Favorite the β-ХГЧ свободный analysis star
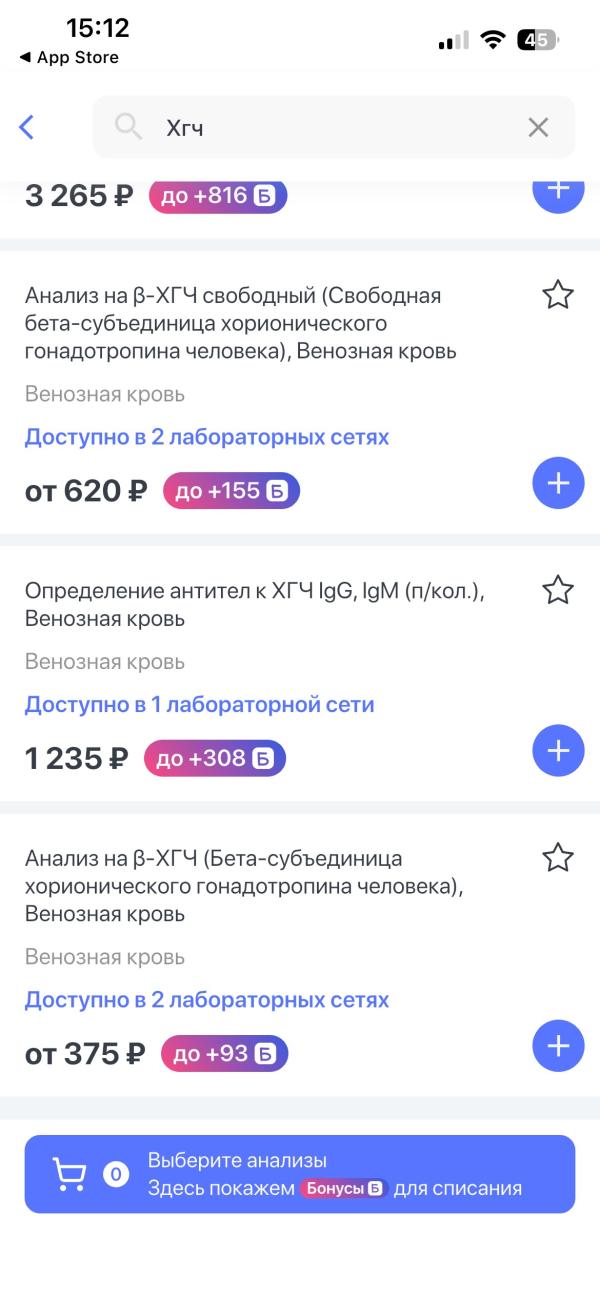The image size is (600, 1297). click(x=557, y=295)
